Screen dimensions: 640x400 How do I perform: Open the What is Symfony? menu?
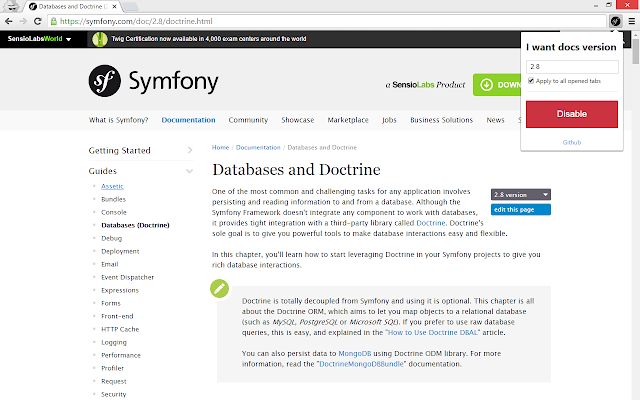[x=118, y=120]
